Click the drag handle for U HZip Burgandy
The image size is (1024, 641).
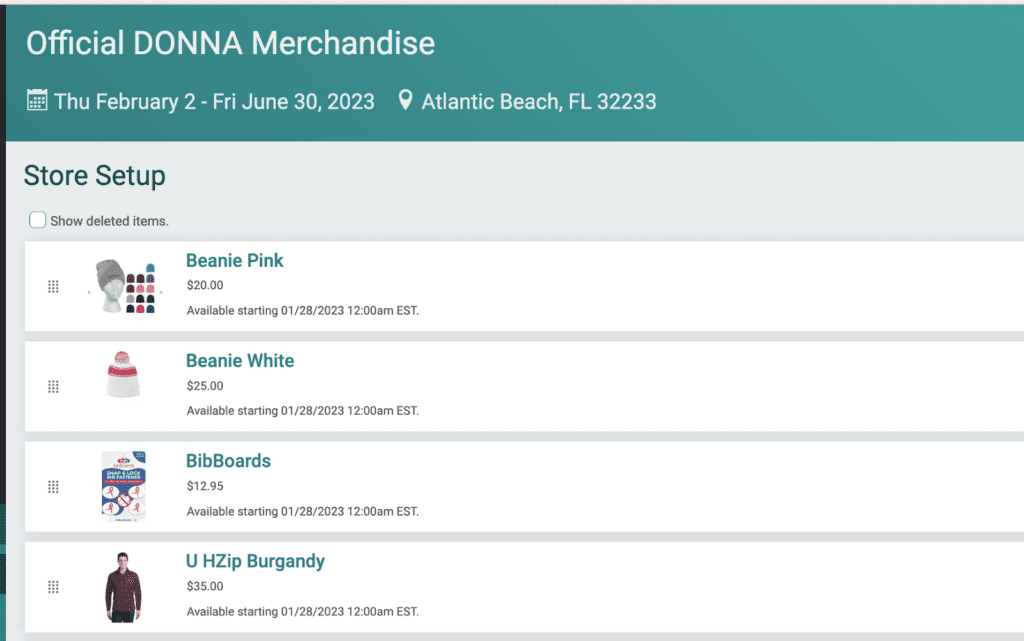click(x=54, y=587)
